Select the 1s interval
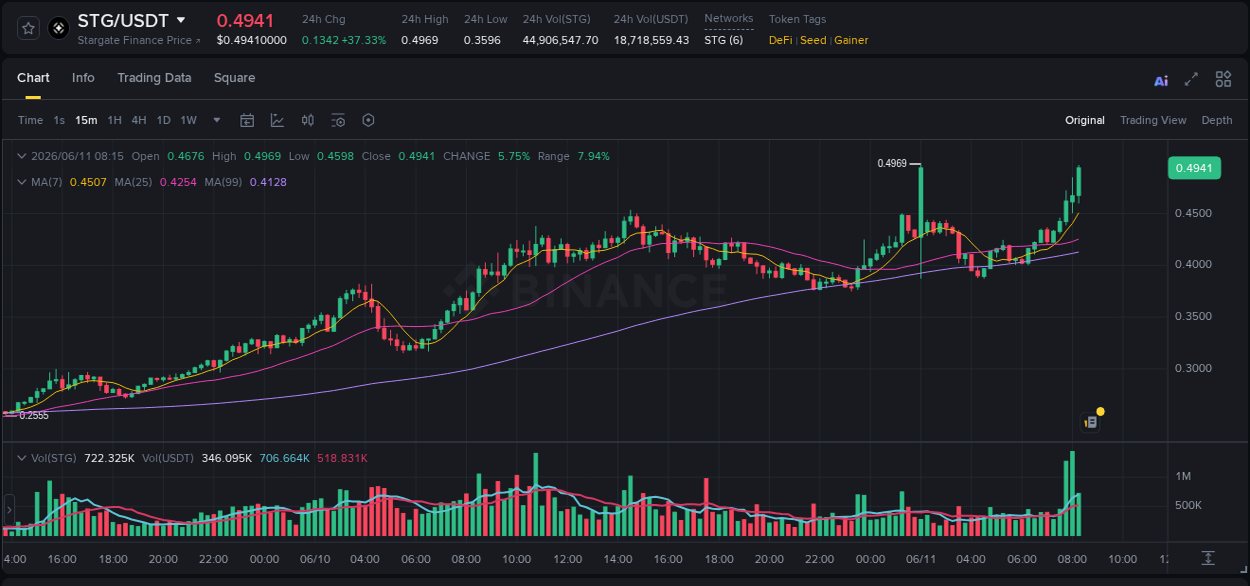Viewport: 1250px width, 586px height. [x=59, y=120]
